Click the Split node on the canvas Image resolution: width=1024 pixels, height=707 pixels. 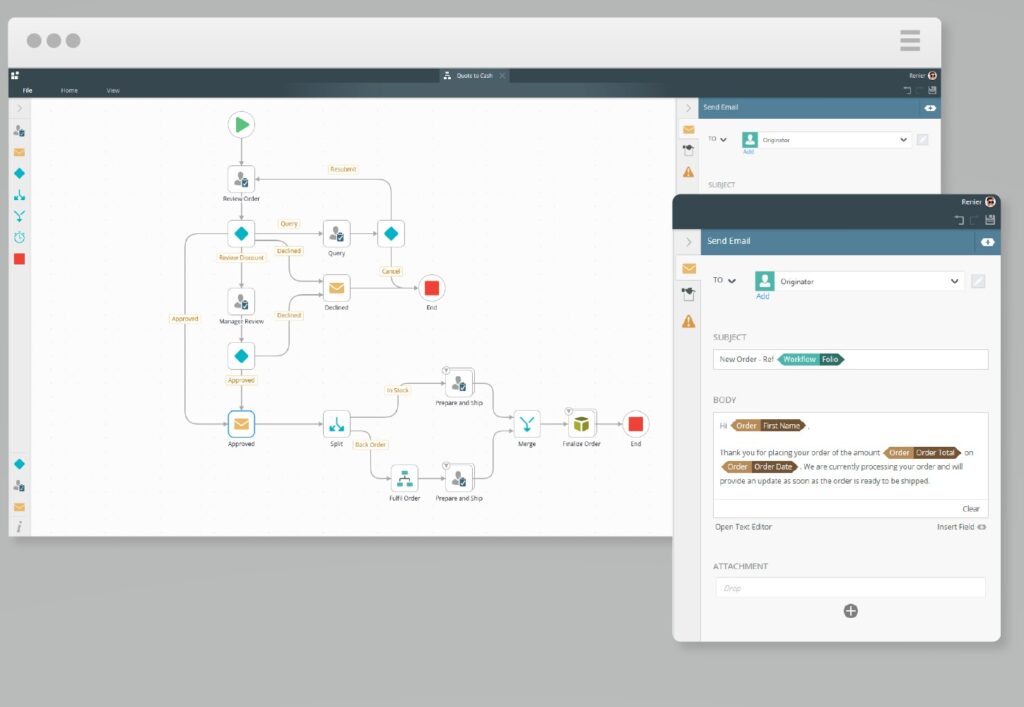click(x=336, y=423)
